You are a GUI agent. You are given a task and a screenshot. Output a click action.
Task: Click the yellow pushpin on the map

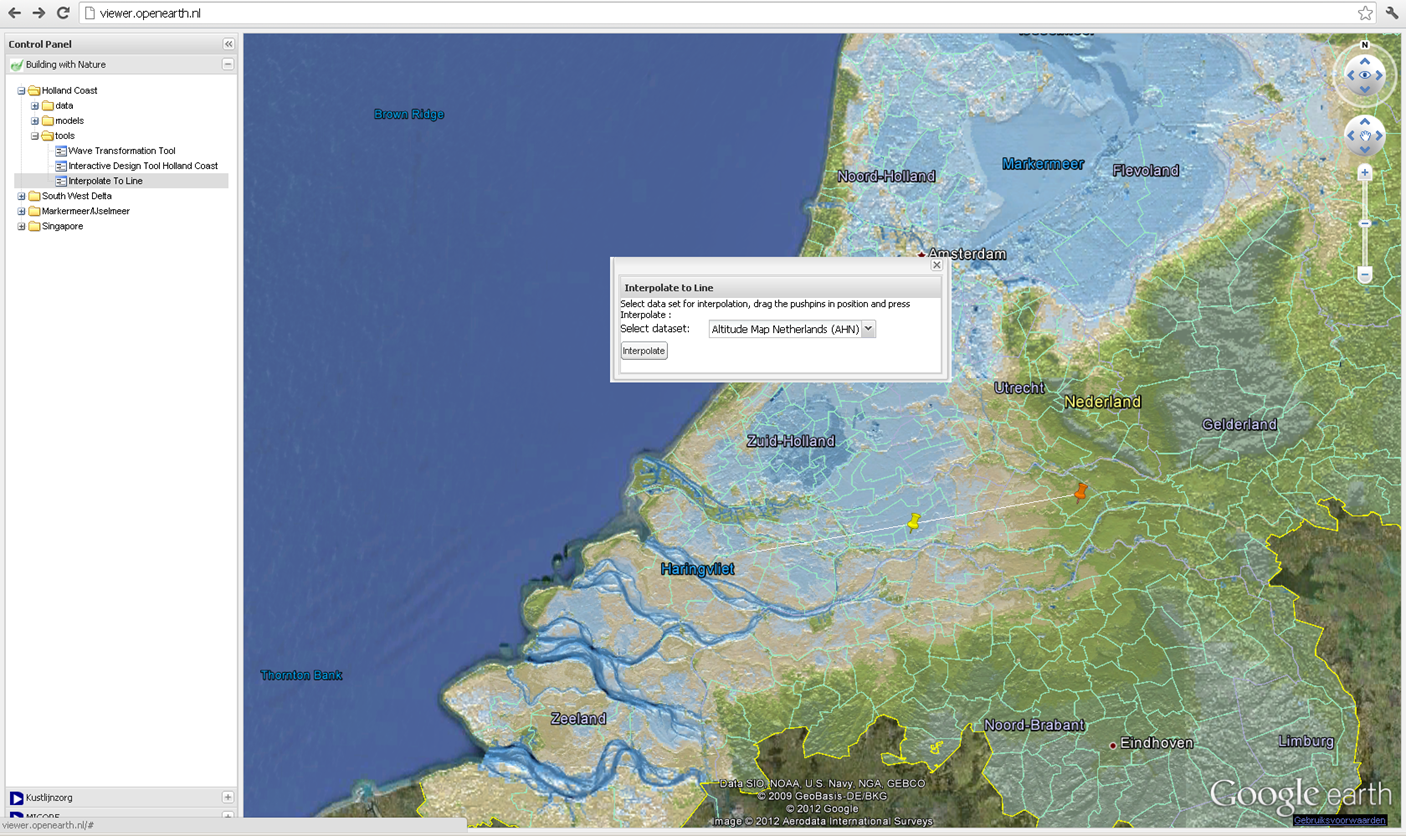click(x=914, y=521)
